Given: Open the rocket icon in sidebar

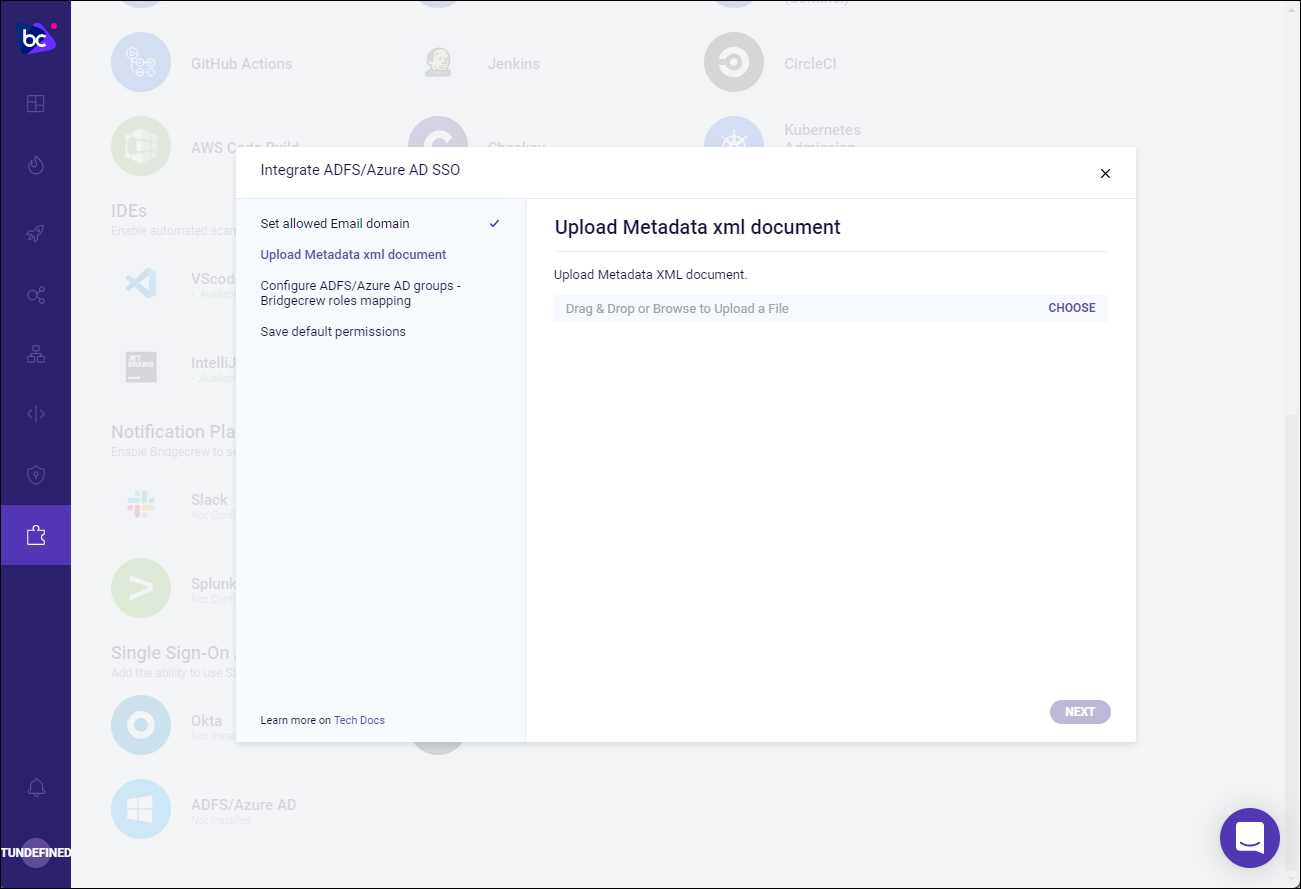Looking at the screenshot, I should (36, 234).
